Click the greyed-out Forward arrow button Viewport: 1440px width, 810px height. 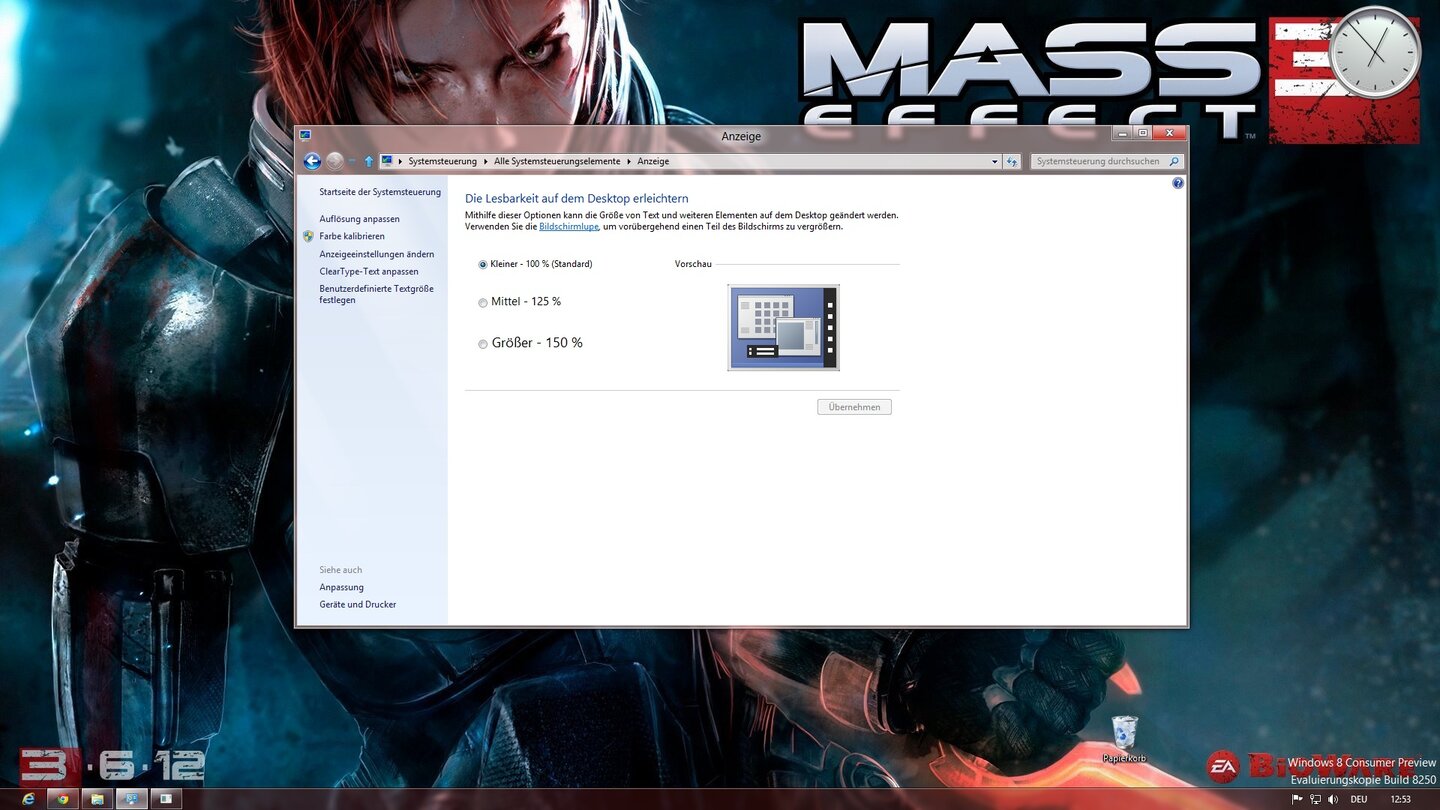click(x=335, y=161)
